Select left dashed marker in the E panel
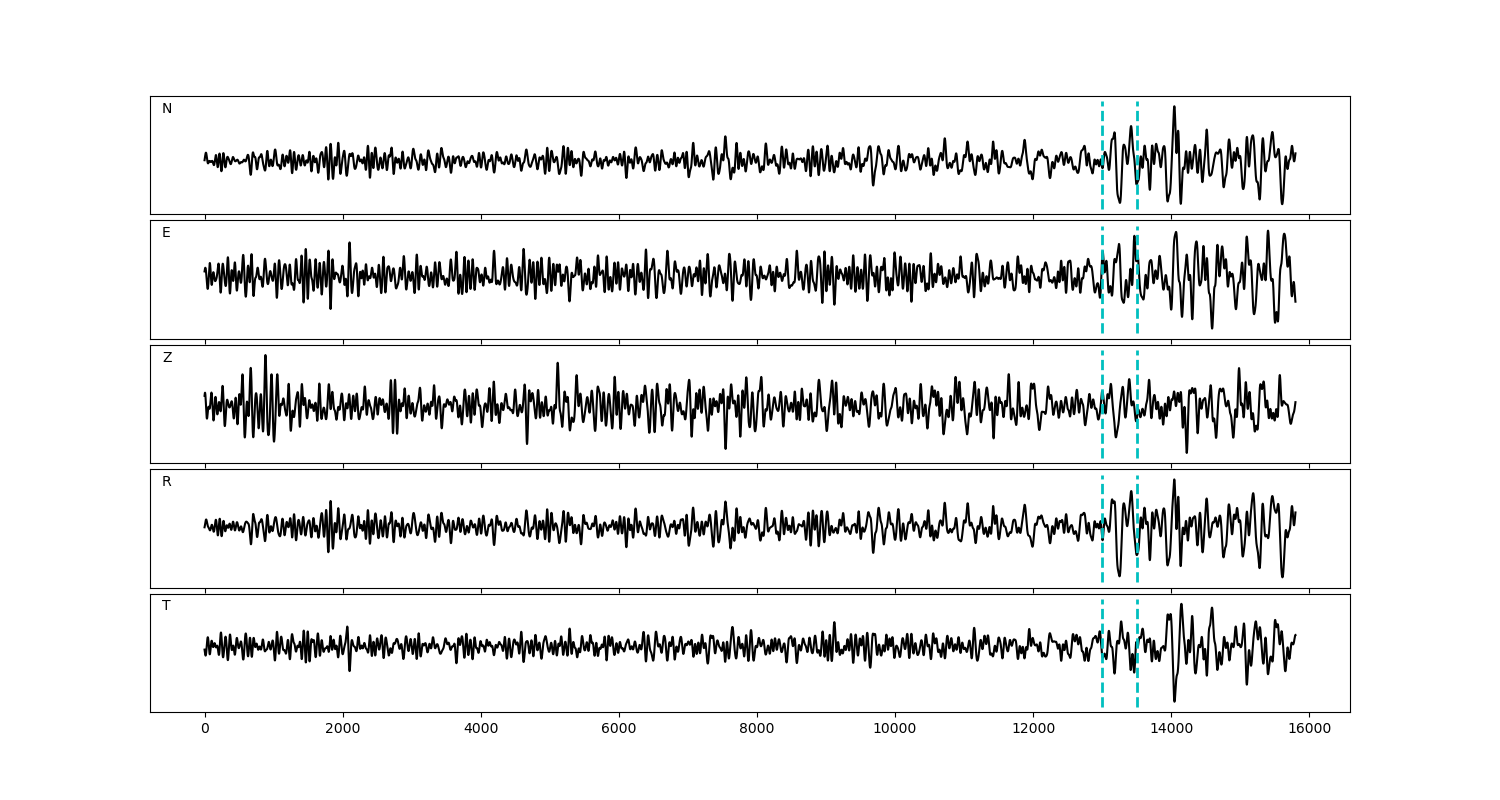Screen dimensions: 1500x800 [1102, 310]
